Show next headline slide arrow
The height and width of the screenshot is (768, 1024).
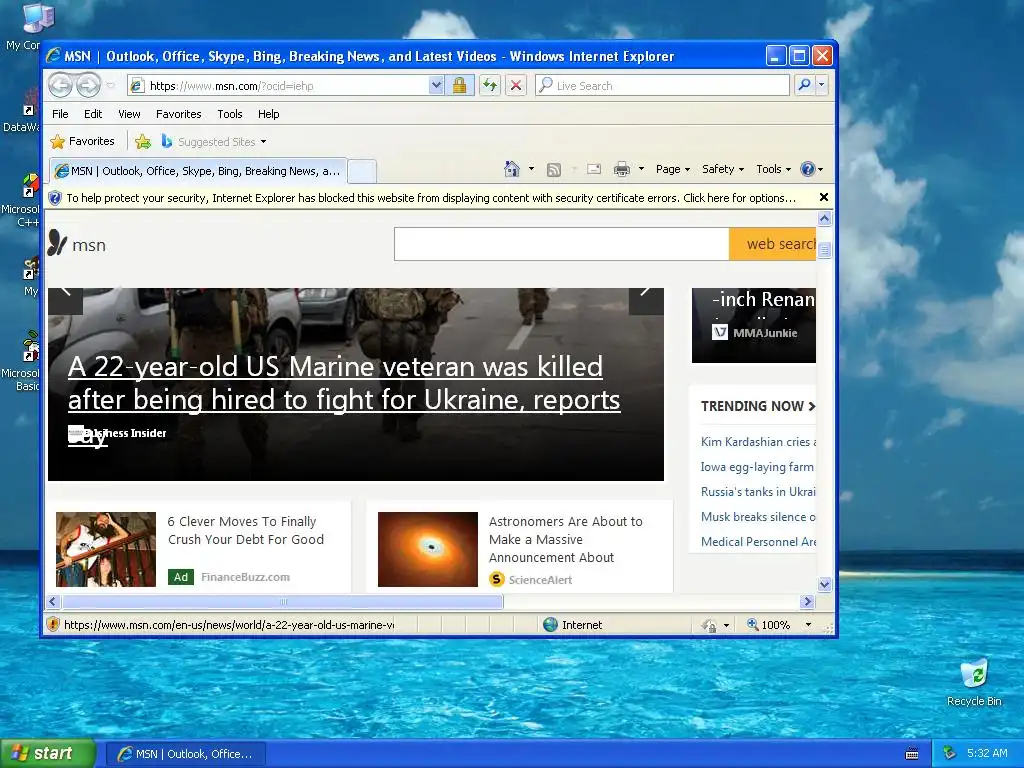click(x=646, y=301)
